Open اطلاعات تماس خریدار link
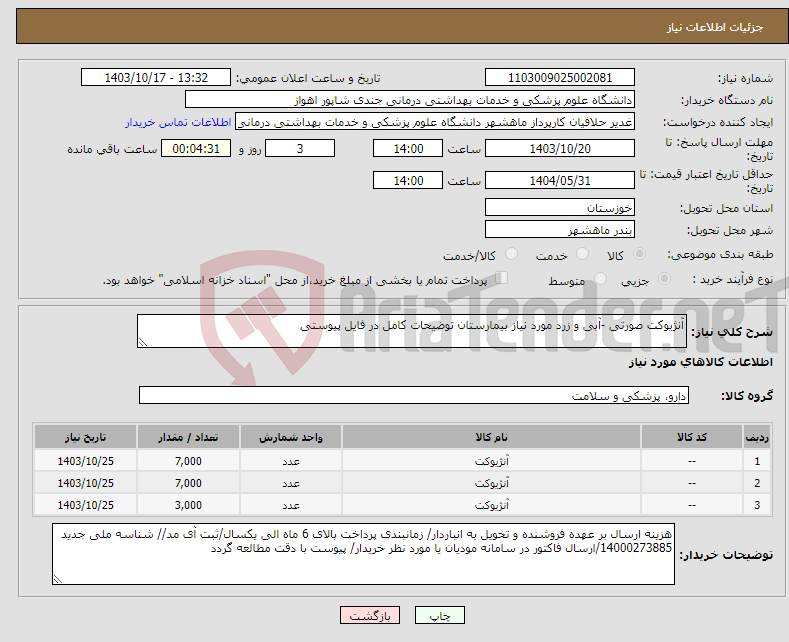The image size is (789, 642). pyautogui.click(x=178, y=122)
